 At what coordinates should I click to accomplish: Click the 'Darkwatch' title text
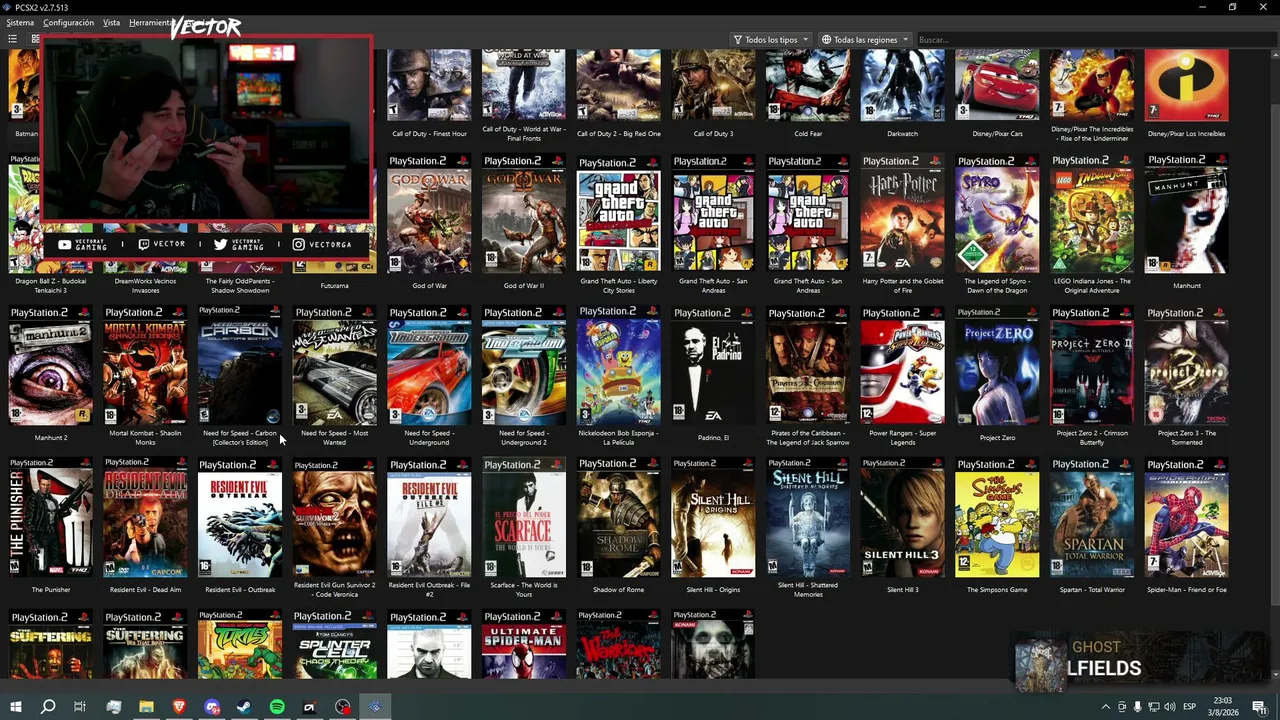pyautogui.click(x=902, y=134)
